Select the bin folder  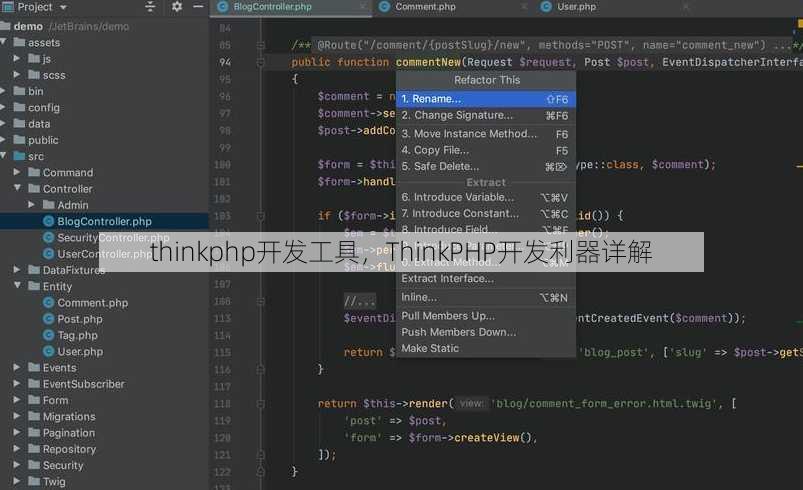tap(35, 91)
